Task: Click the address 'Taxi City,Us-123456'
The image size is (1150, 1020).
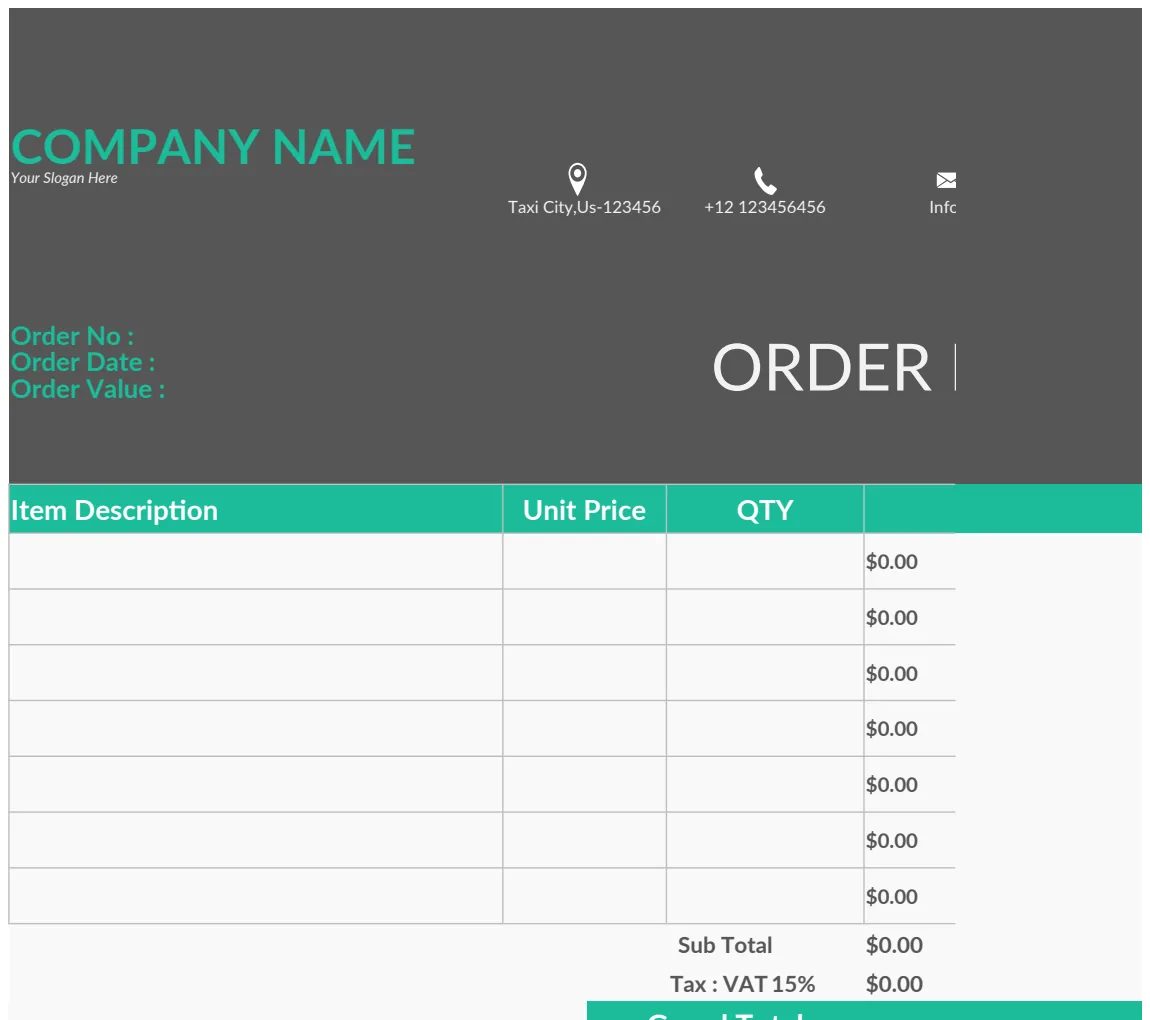Action: click(x=585, y=208)
